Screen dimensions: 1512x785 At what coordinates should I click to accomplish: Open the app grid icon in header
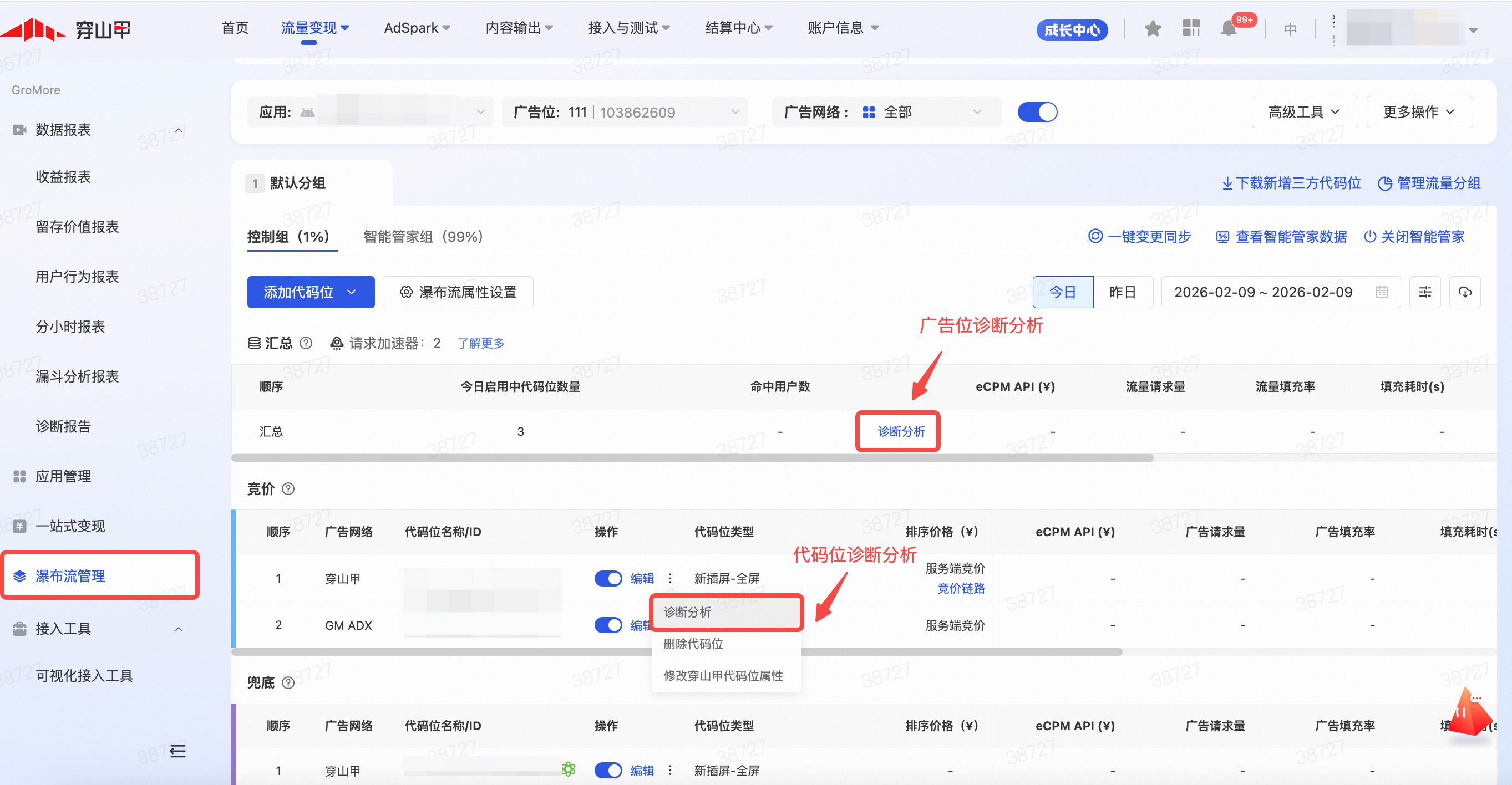[1191, 28]
